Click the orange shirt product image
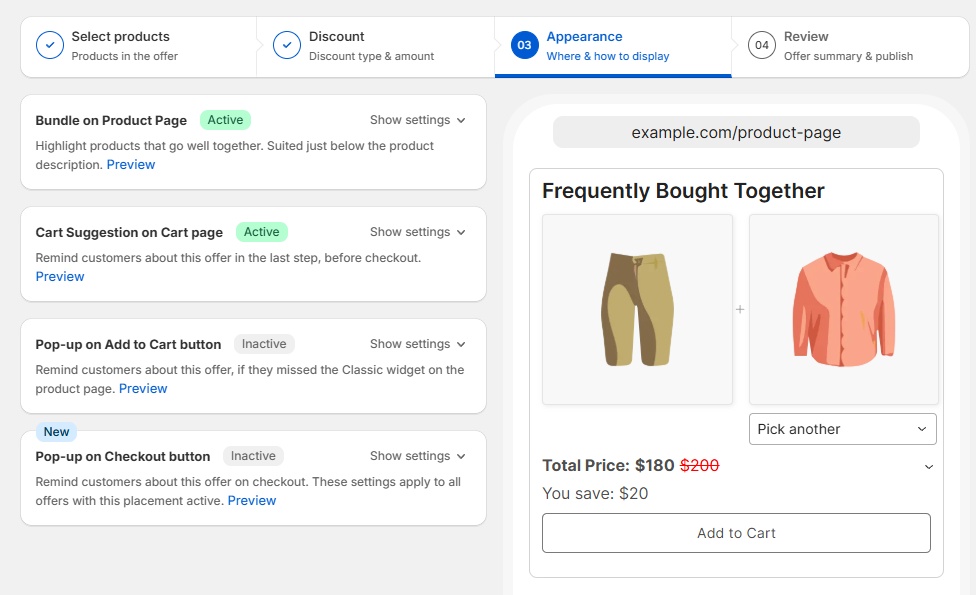The width and height of the screenshot is (976, 595). [x=843, y=309]
